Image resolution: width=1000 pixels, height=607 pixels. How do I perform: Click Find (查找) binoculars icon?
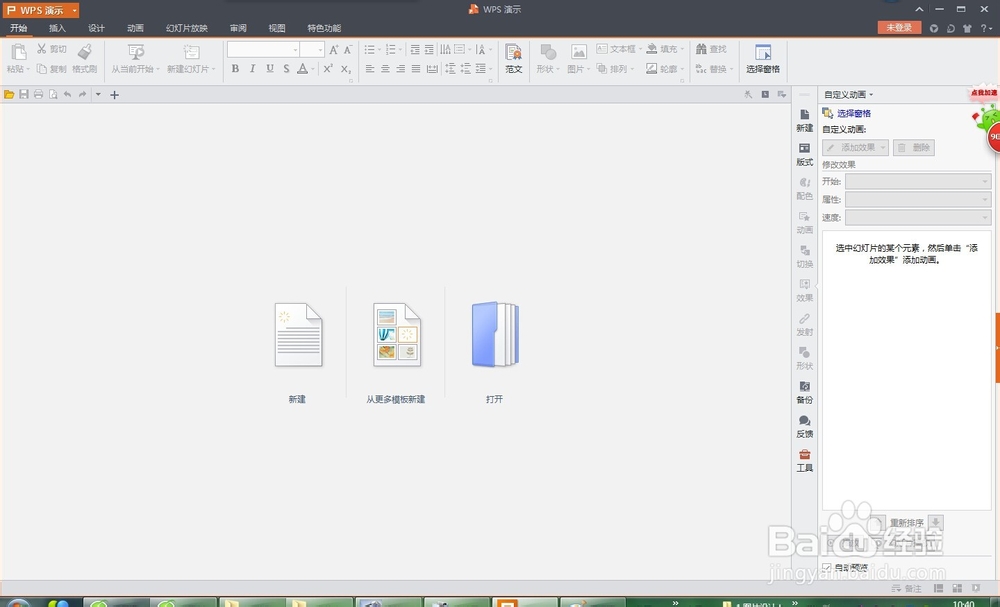click(x=702, y=49)
